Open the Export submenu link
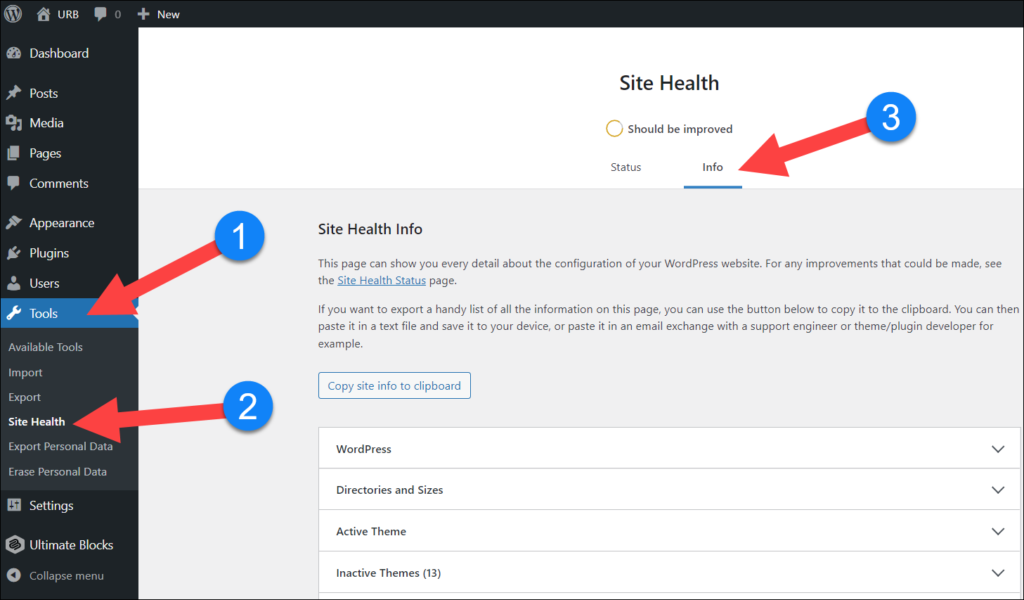Screen dimensions: 1024x600 25,398
